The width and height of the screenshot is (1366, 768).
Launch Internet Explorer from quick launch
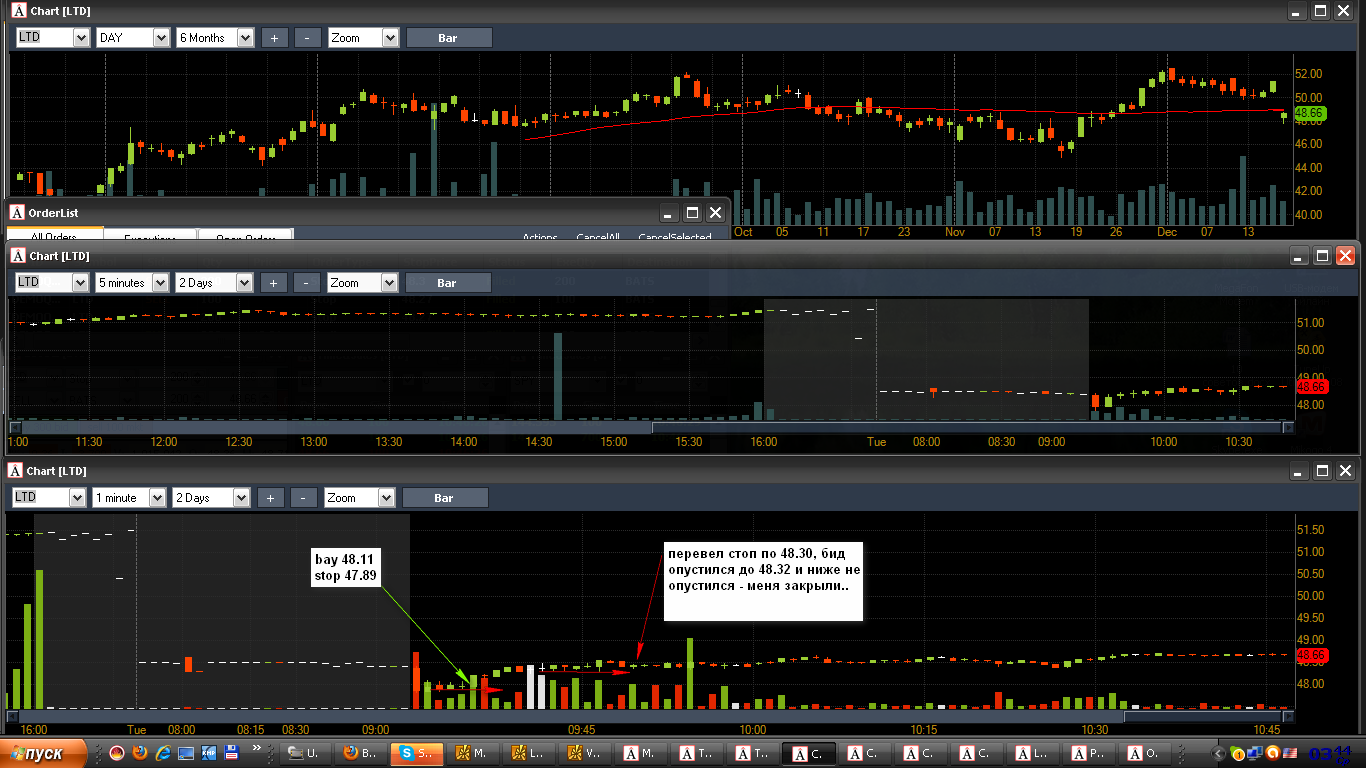click(163, 752)
